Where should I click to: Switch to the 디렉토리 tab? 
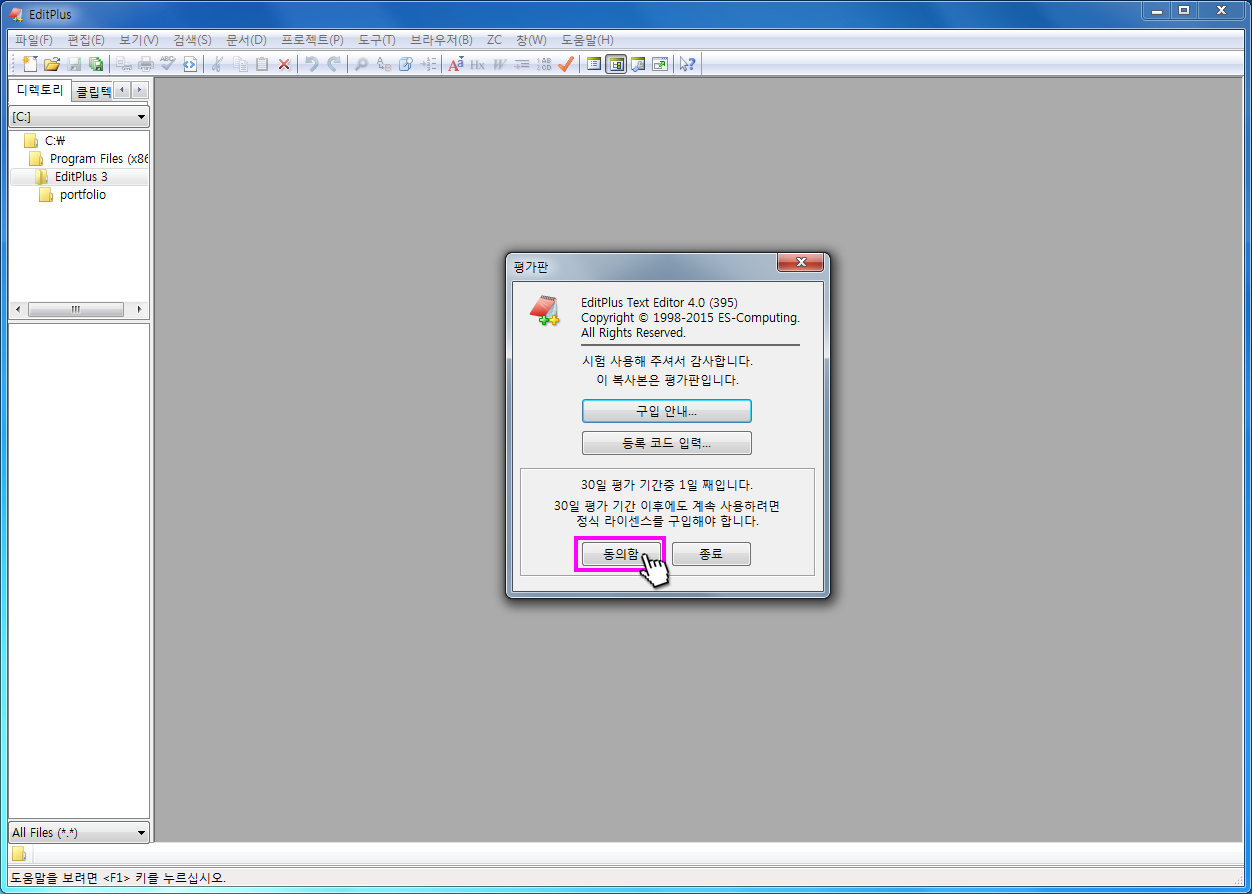pos(40,90)
